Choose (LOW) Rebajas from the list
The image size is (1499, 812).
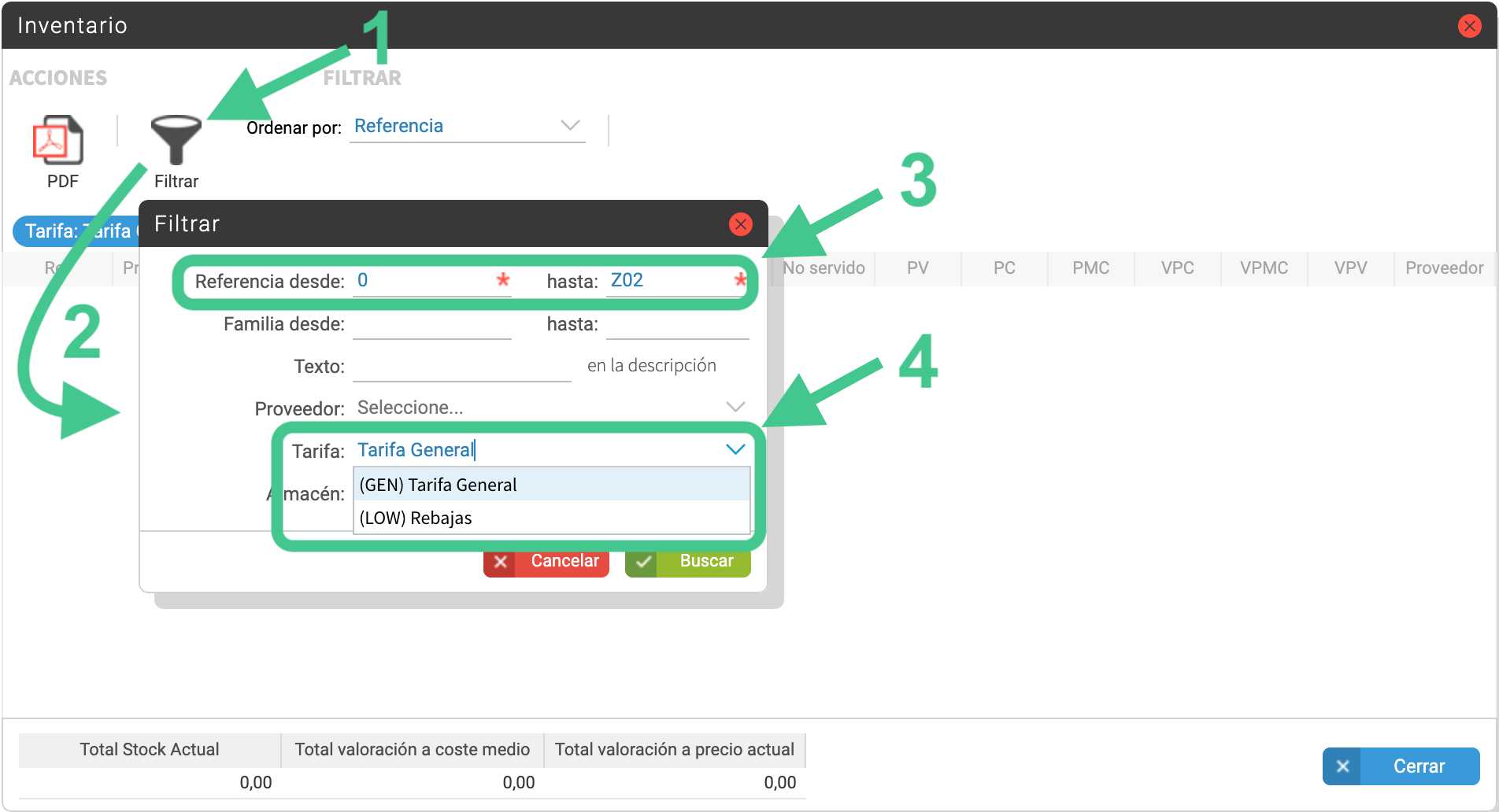point(552,518)
